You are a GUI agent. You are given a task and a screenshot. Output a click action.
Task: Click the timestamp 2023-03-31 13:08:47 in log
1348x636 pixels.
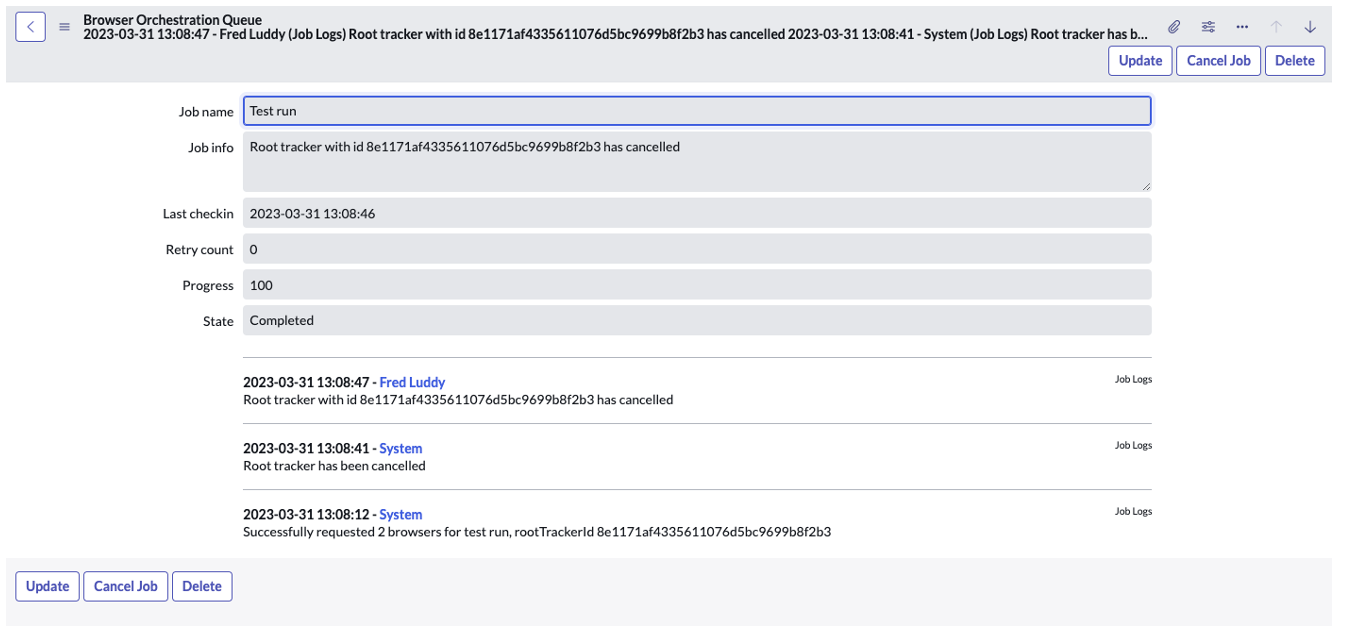click(306, 382)
